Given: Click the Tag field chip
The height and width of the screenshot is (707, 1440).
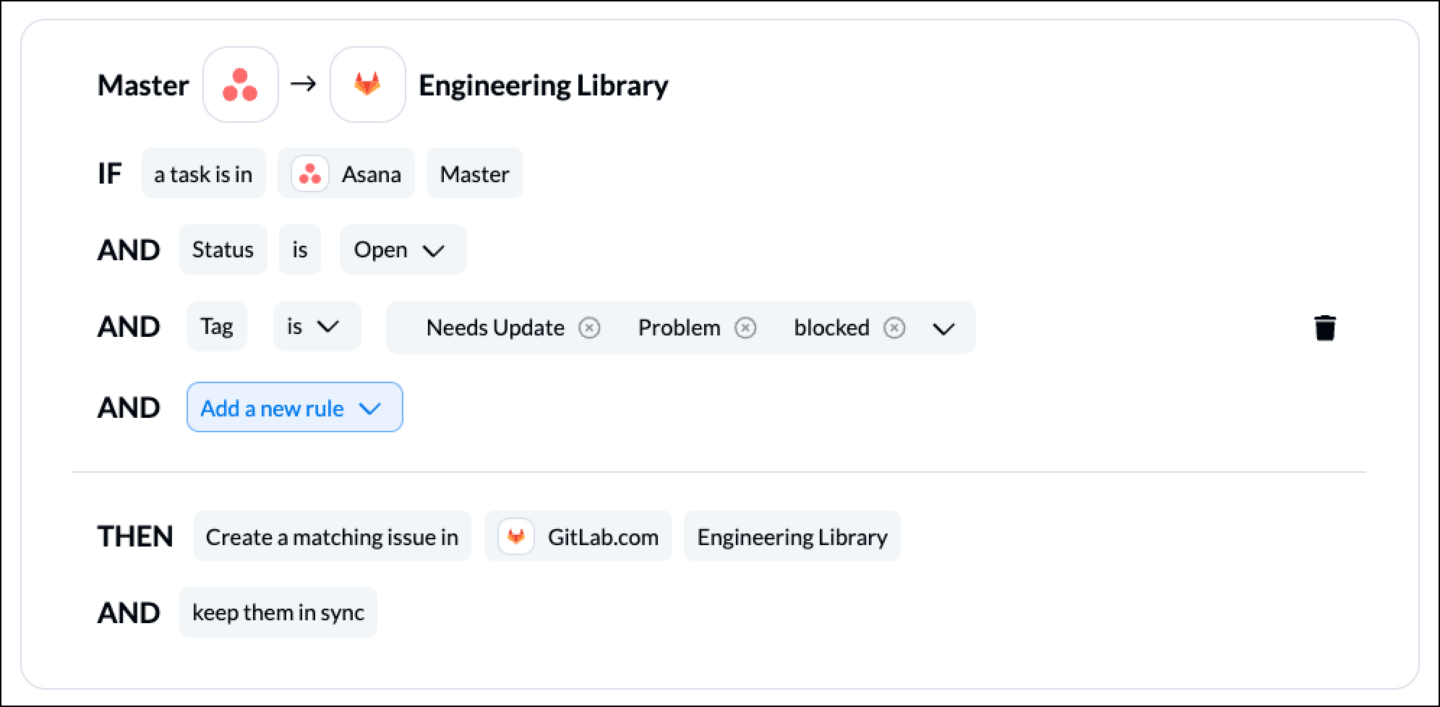Looking at the screenshot, I should coord(217,327).
